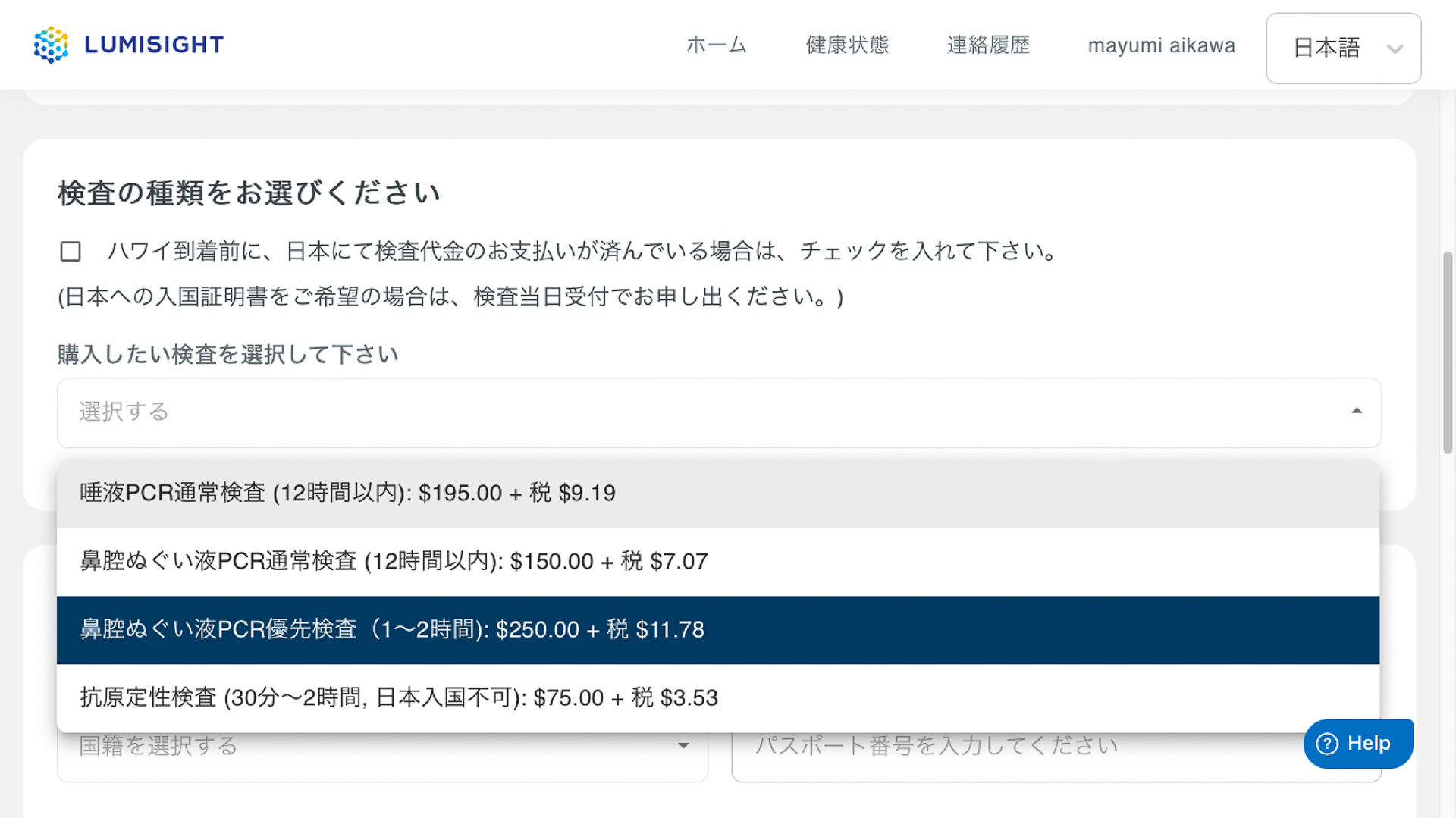Click the mayumi aikawa account name

pos(1162,45)
